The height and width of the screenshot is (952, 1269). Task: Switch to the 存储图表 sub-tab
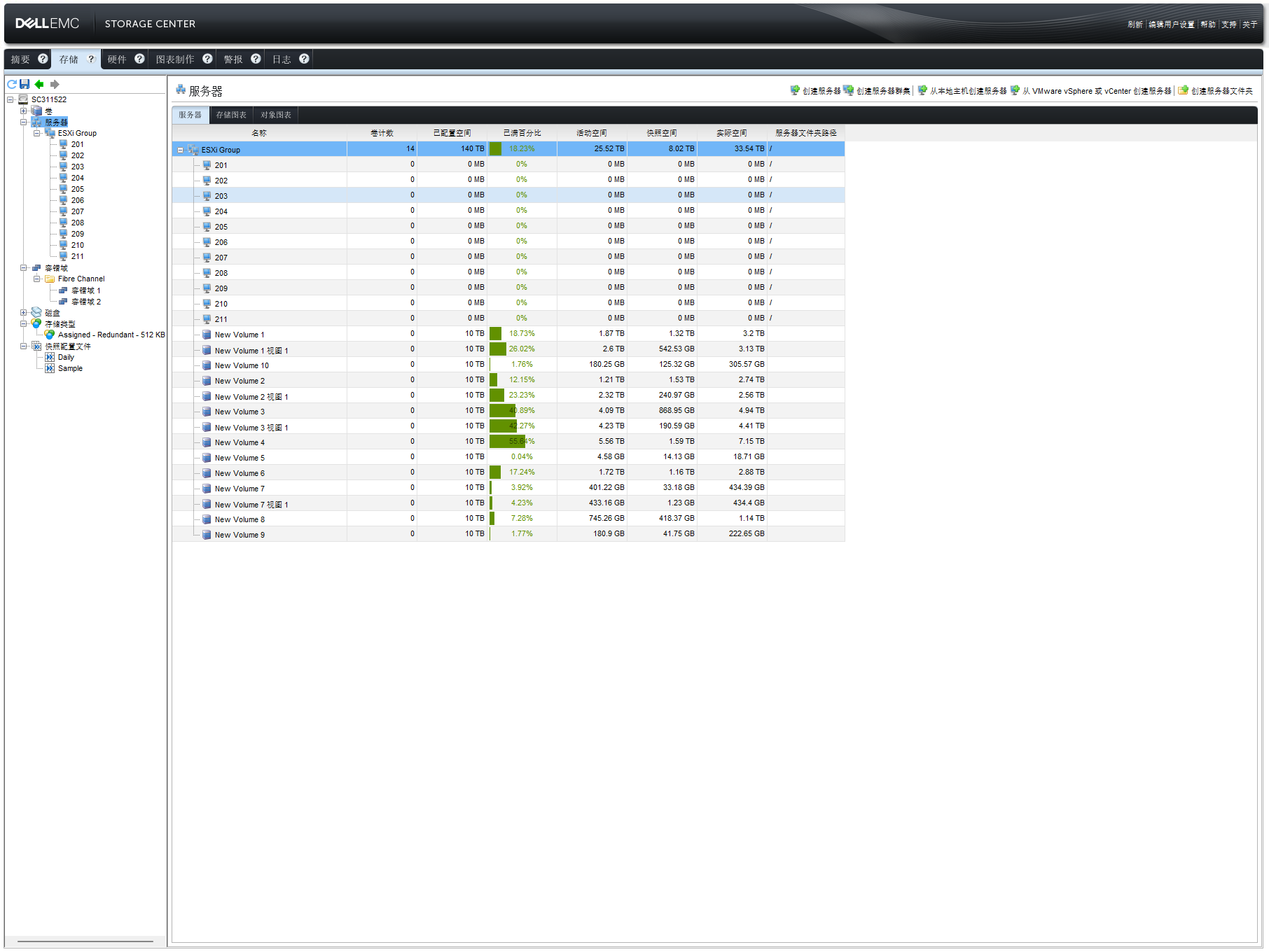tap(231, 115)
